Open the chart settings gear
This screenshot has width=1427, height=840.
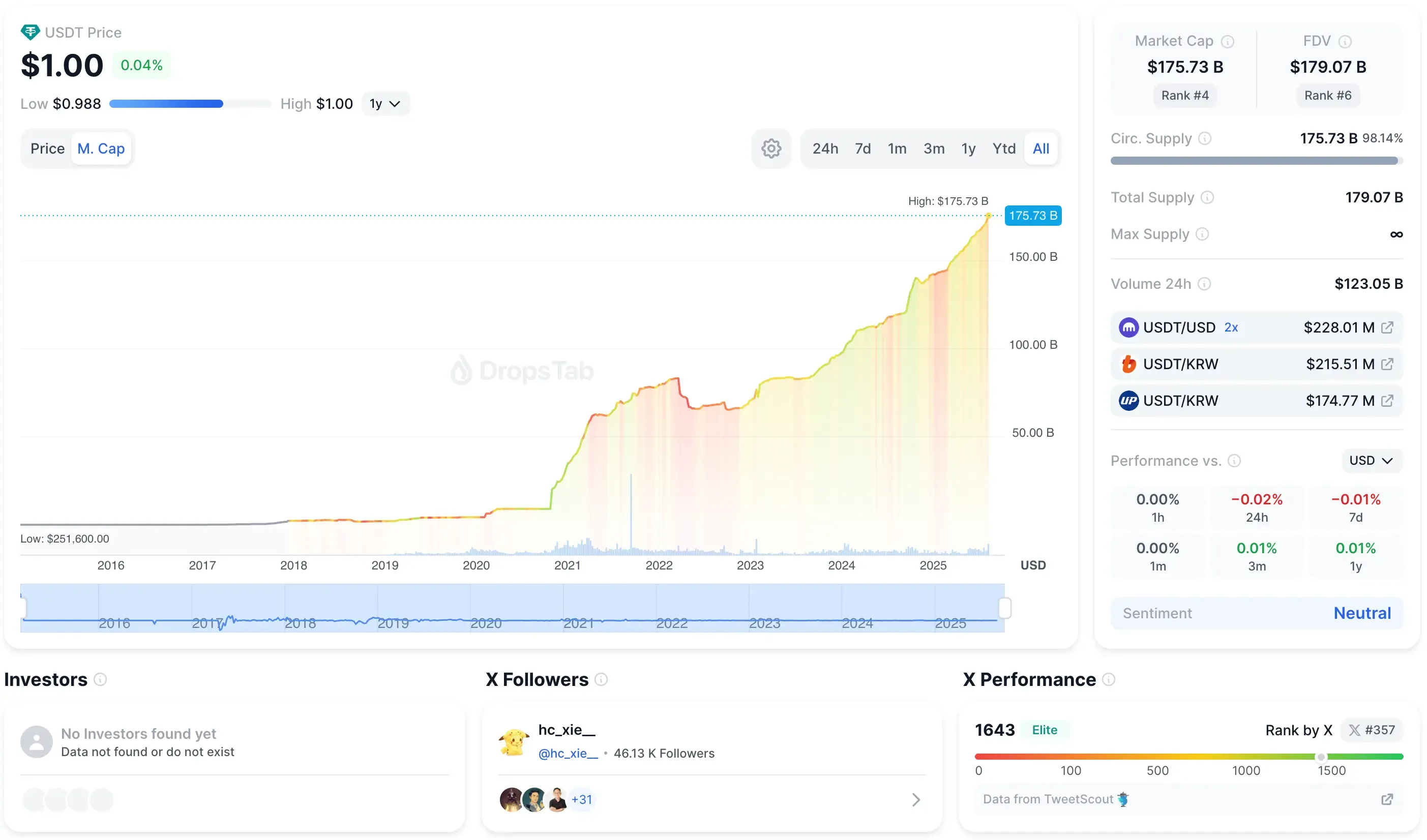point(771,148)
